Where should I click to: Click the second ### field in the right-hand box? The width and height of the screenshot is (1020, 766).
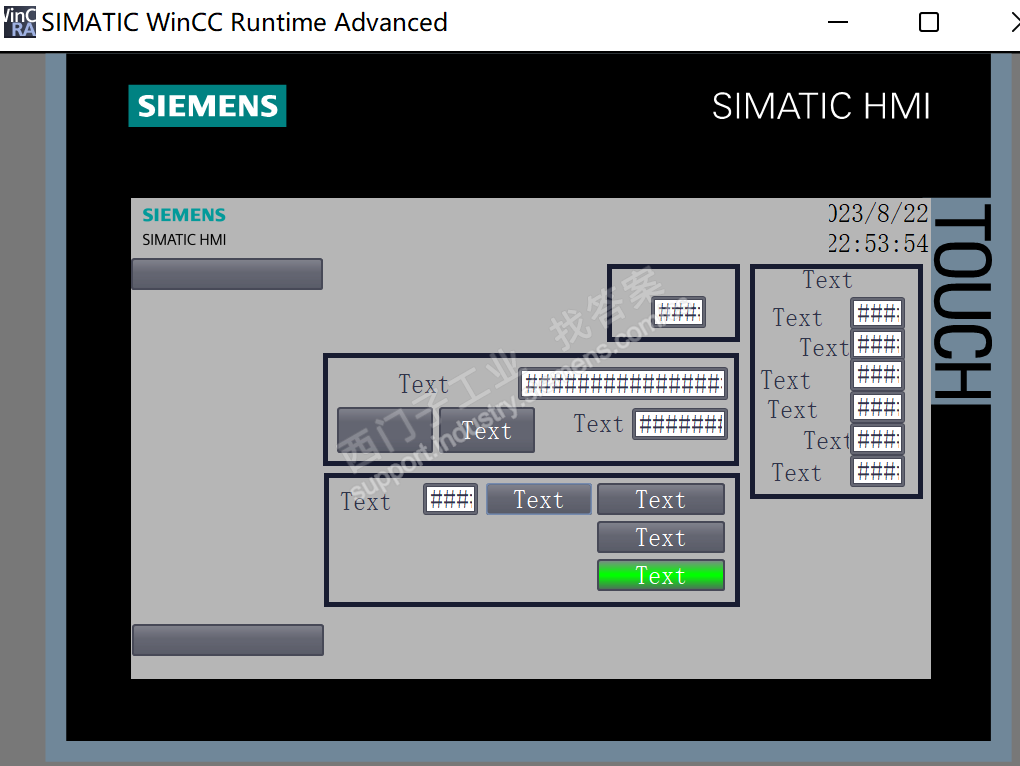coord(878,345)
